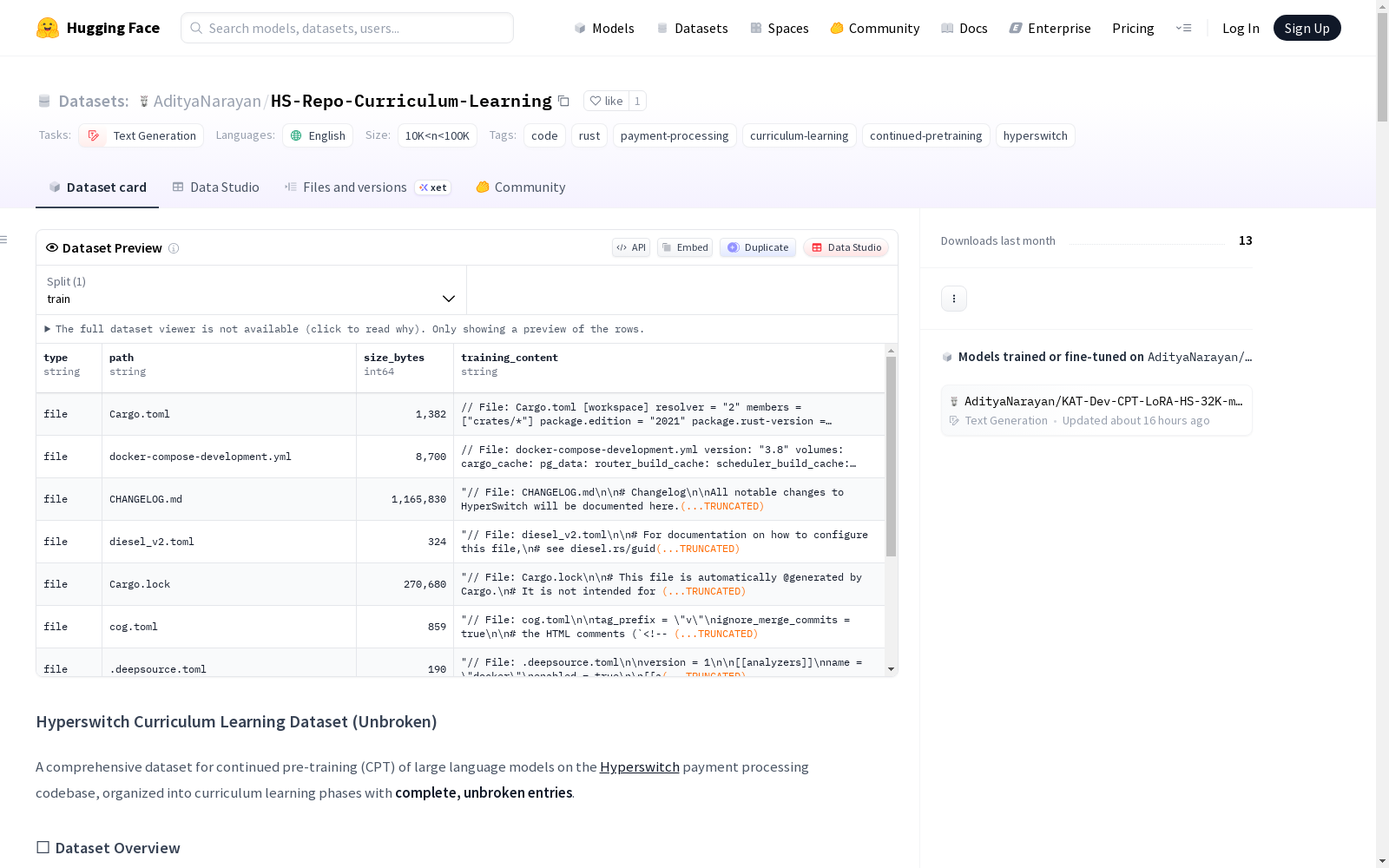Click the code tag

[544, 135]
